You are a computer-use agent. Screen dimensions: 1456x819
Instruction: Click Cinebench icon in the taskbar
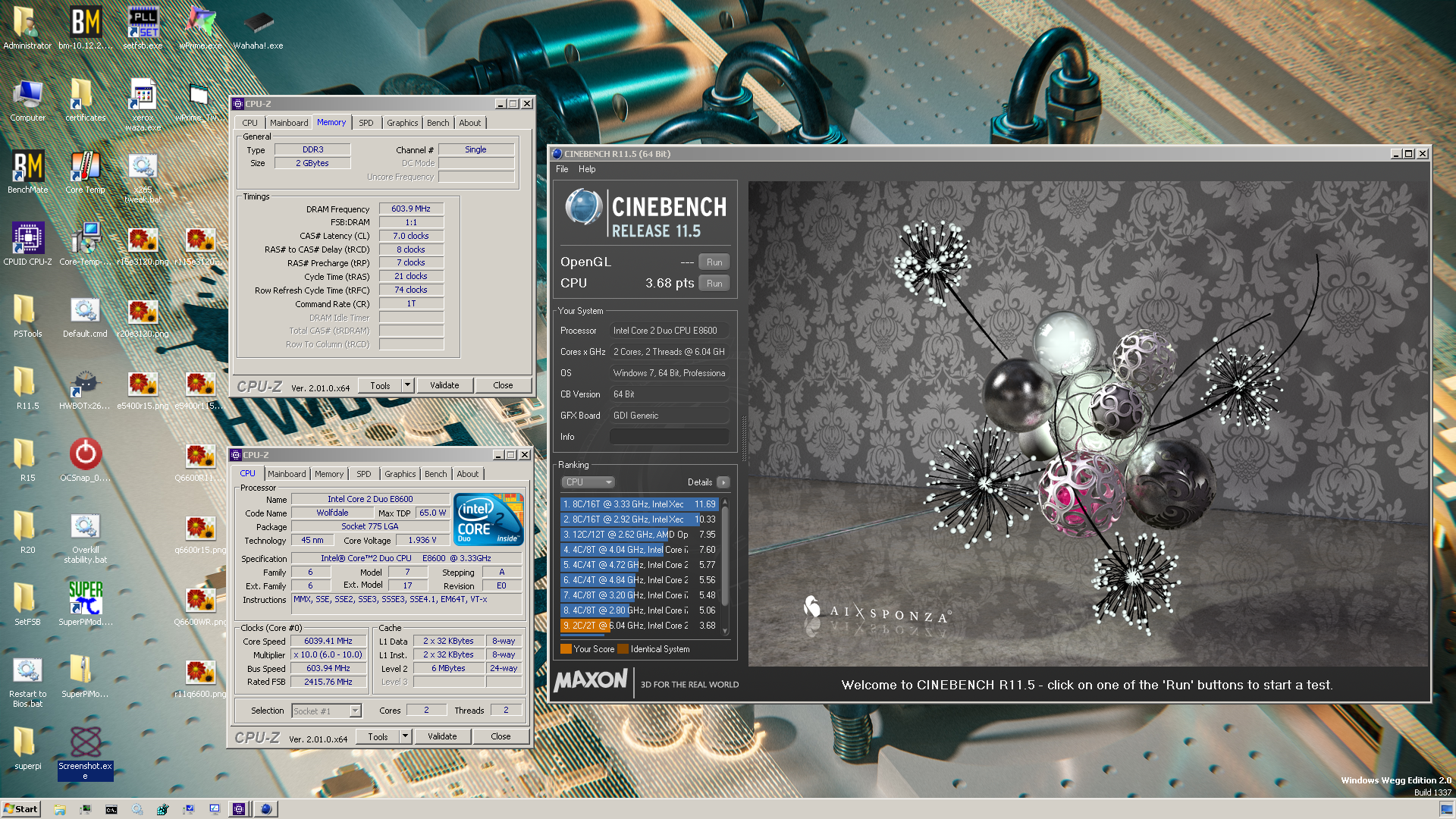point(265,809)
